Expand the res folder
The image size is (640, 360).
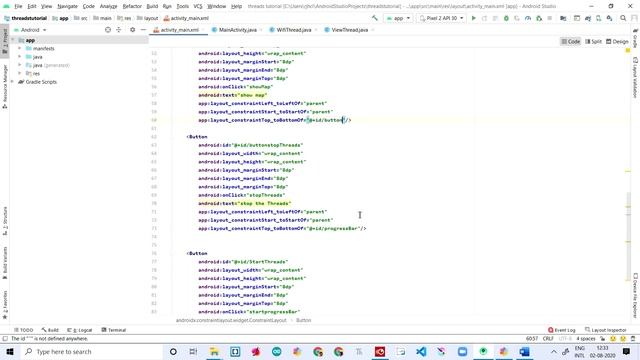pyautogui.click(x=20, y=73)
